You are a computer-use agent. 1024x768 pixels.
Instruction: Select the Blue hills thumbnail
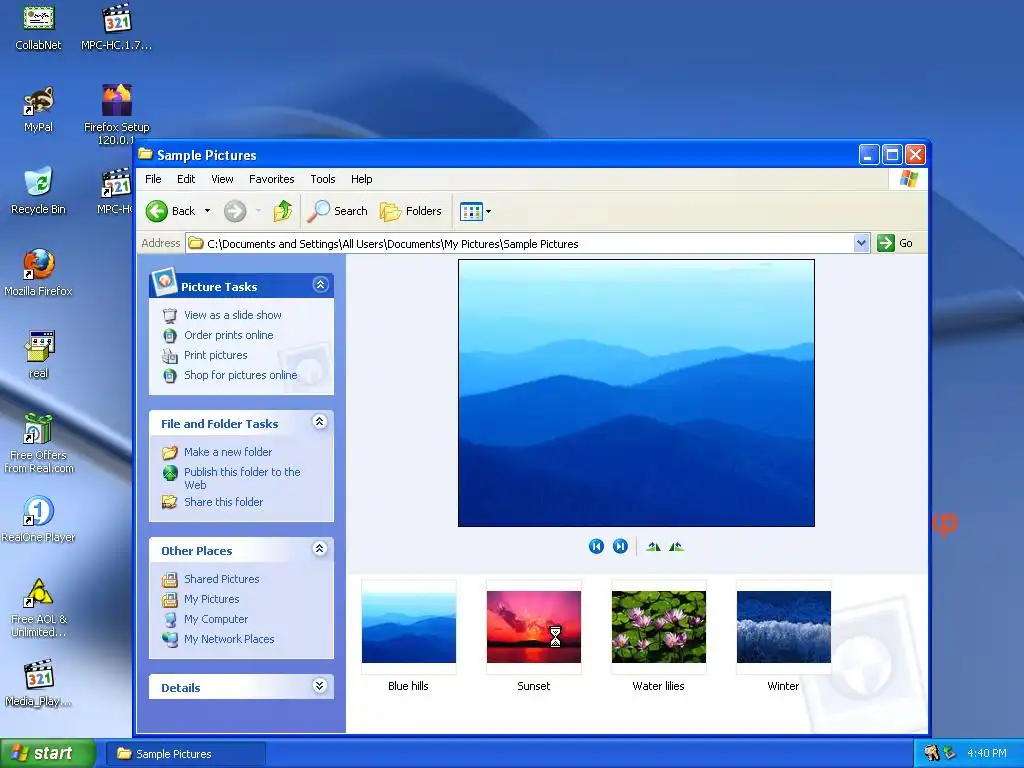click(409, 627)
